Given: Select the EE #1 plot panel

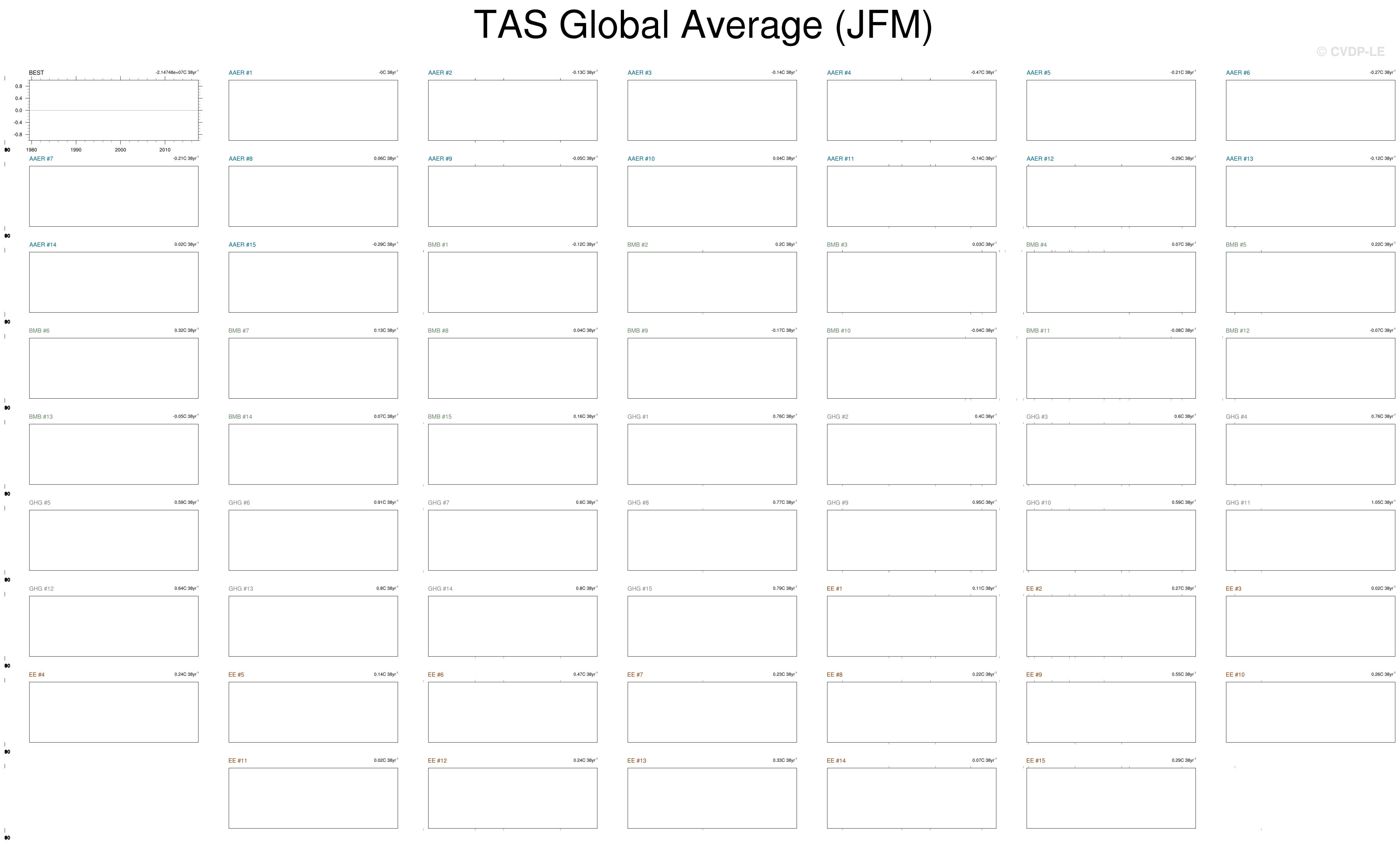Looking at the screenshot, I should point(911,626).
